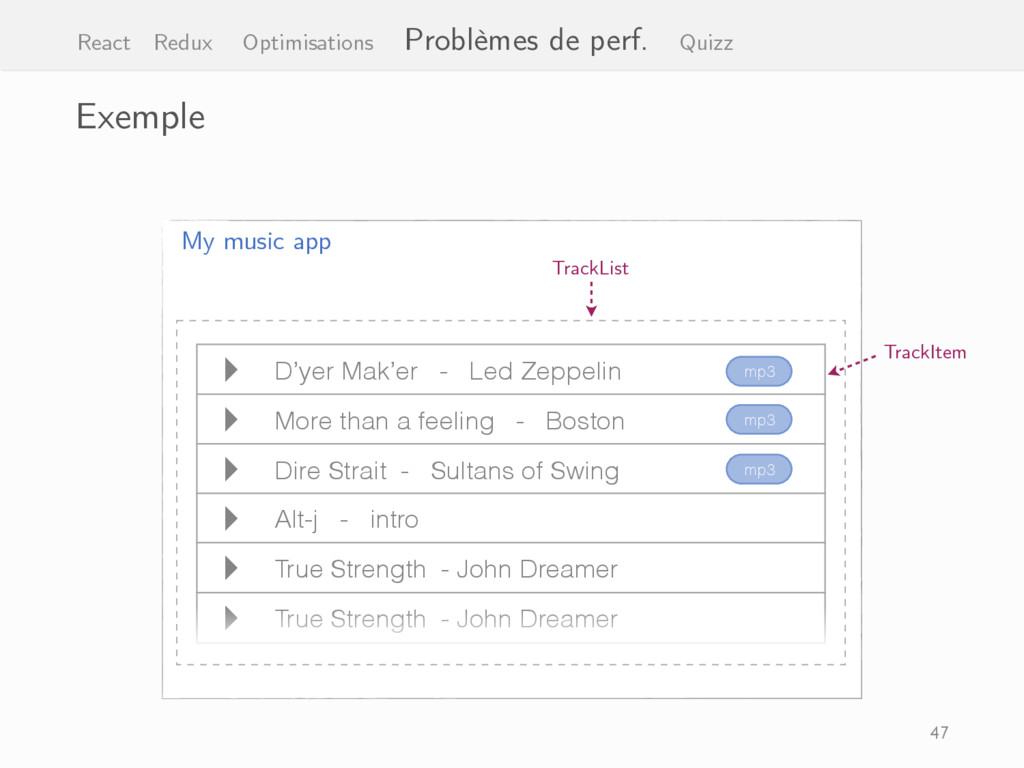This screenshot has width=1024, height=768.
Task: Play the D'yer Mak'er track
Action: tap(231, 370)
